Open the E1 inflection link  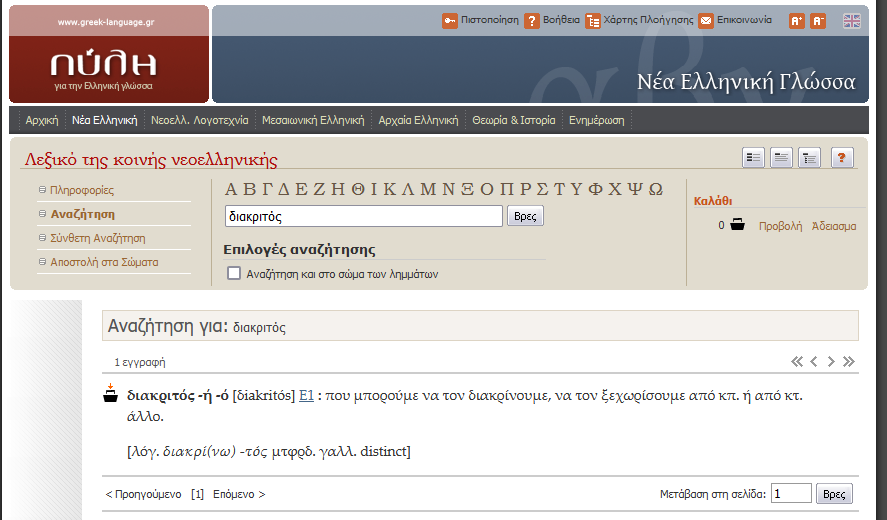pos(306,396)
